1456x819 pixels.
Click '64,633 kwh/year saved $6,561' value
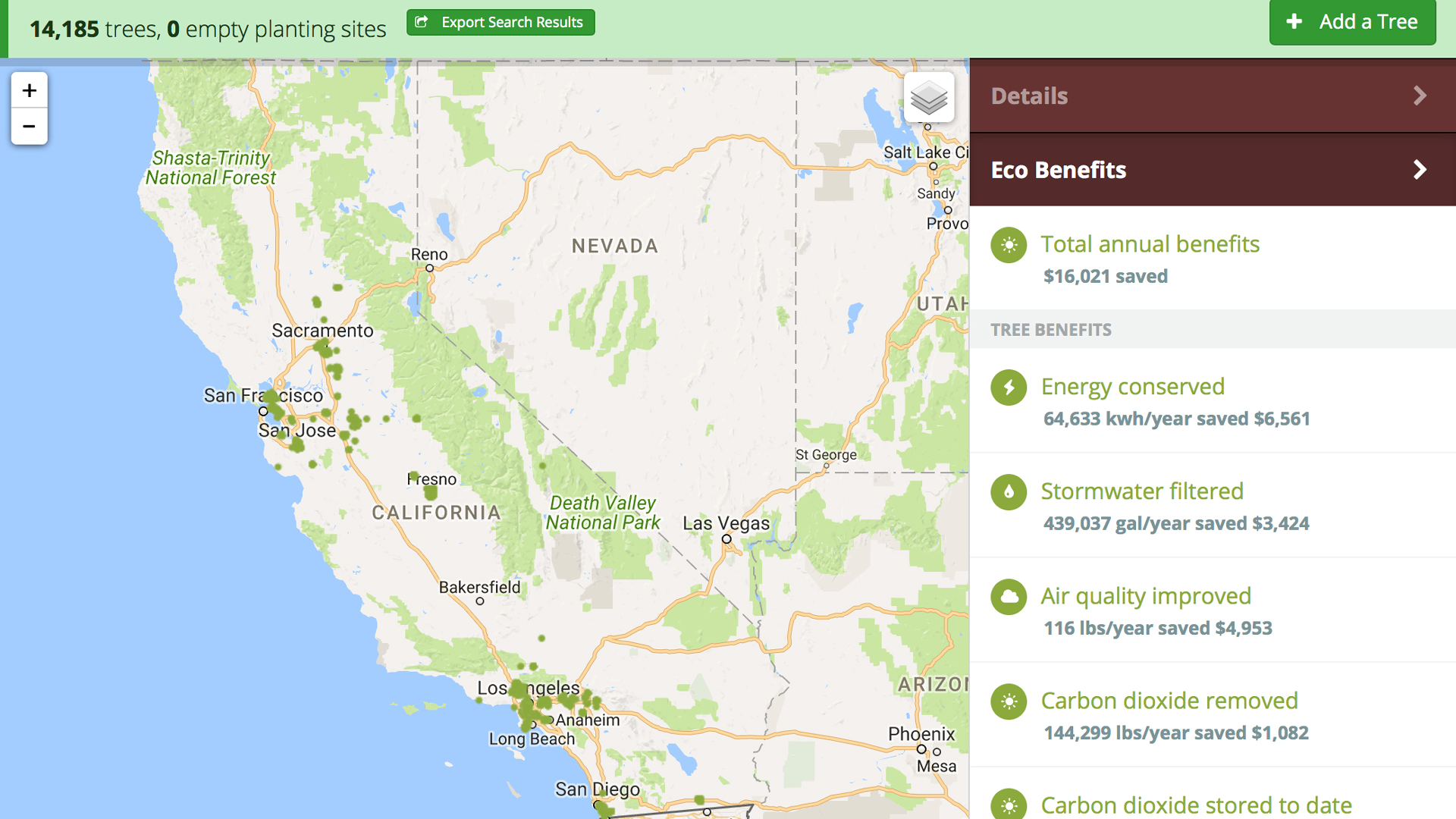(x=1176, y=419)
